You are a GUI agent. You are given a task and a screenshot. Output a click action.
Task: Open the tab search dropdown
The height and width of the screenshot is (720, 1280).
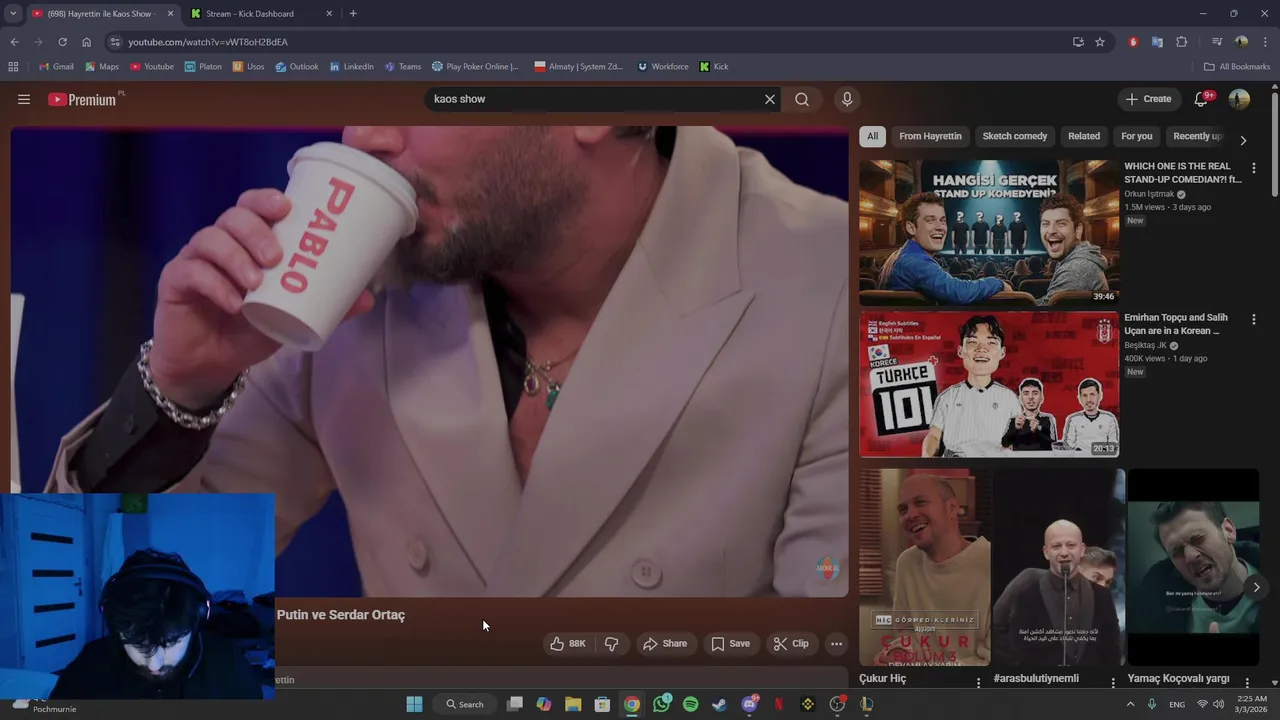point(12,14)
